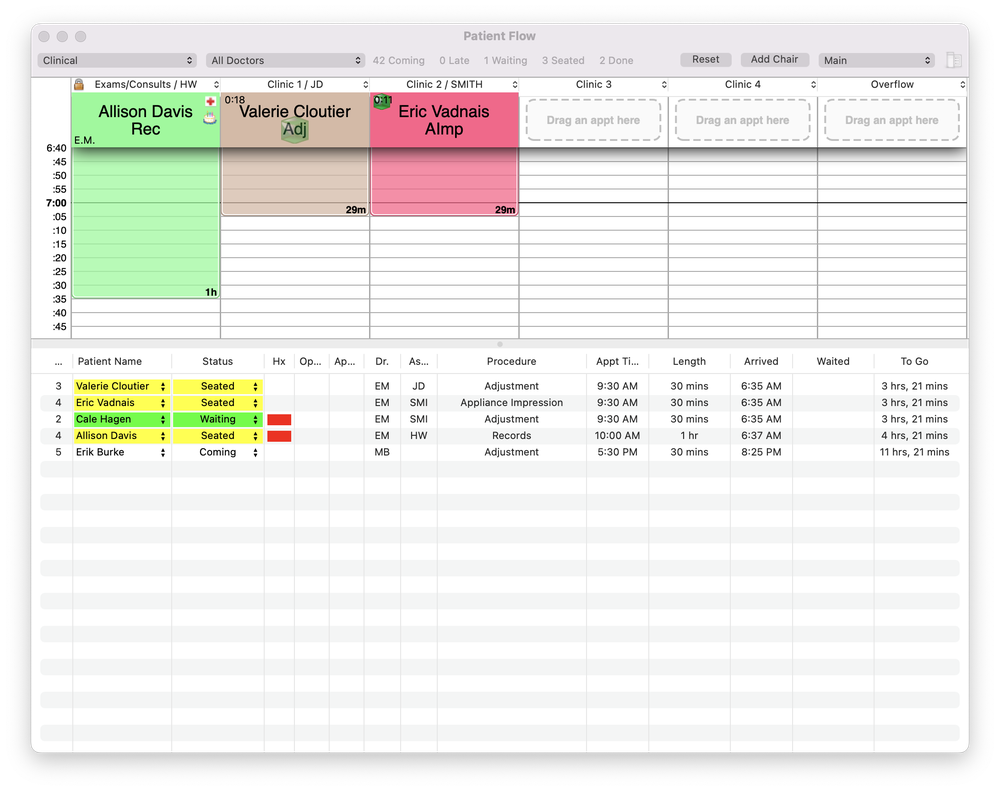This screenshot has height=791, width=1000.
Task: Change Allison Davis's Seated status
Action: tap(217, 436)
